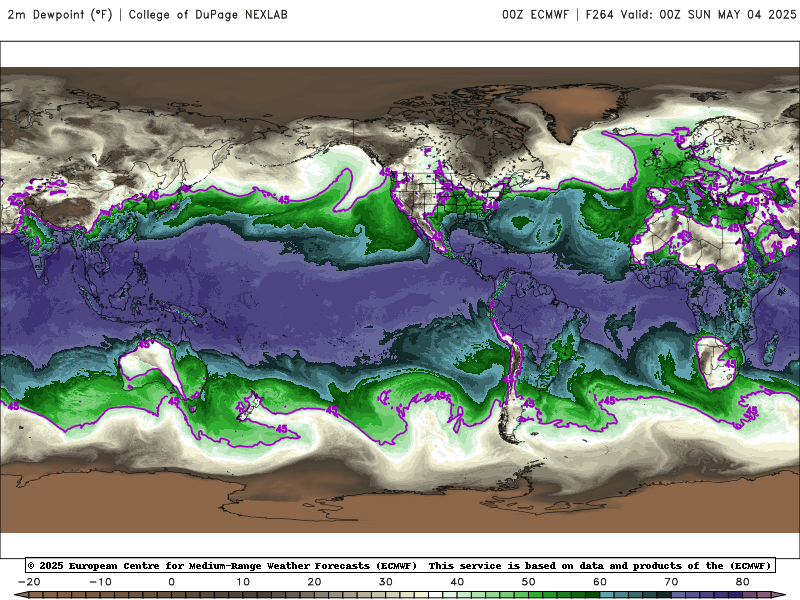Click the "30" color scale label
The width and height of the screenshot is (800, 600).
[x=386, y=582]
